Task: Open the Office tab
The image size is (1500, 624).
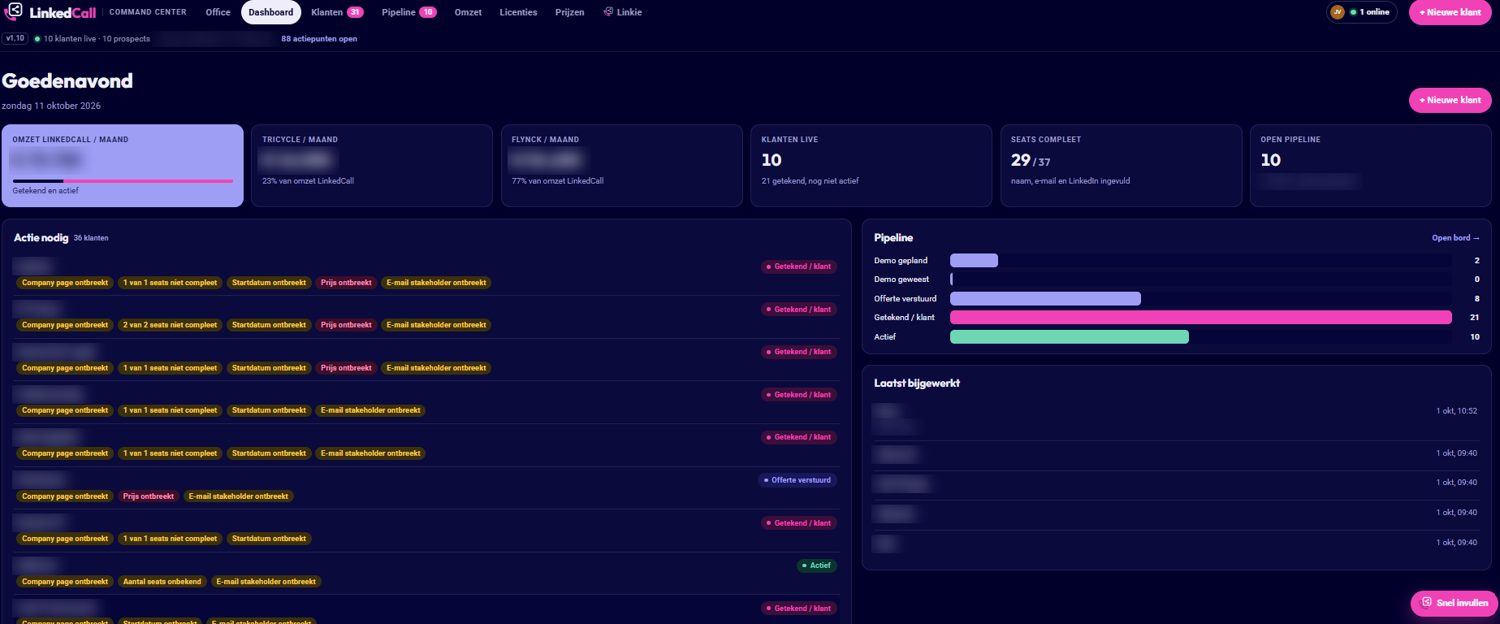Action: tap(218, 12)
